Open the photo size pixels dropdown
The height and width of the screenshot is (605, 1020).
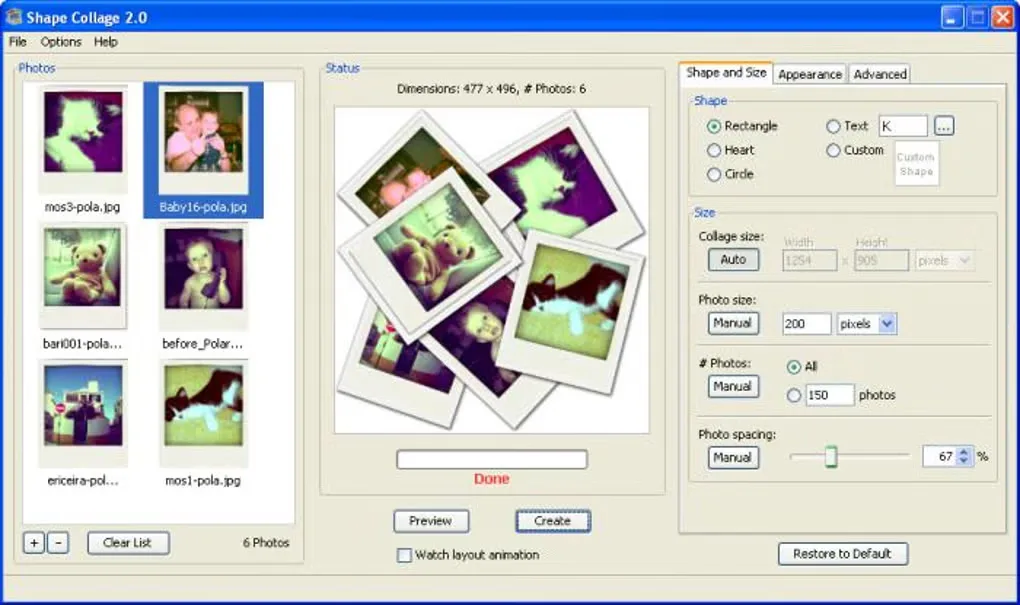tap(866, 323)
